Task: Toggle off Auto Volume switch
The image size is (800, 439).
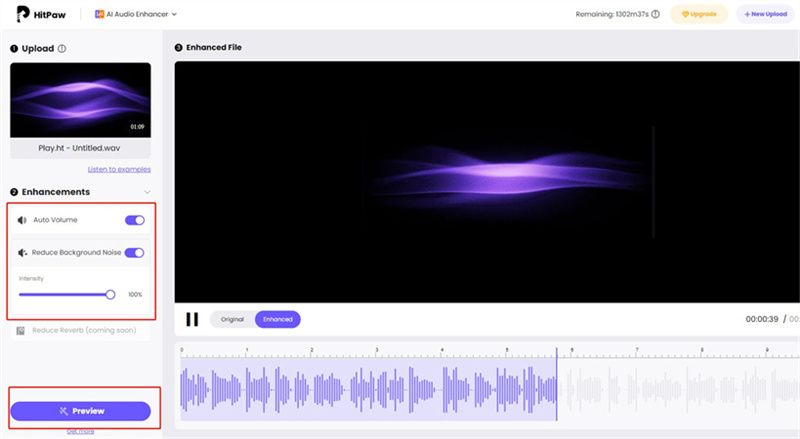Action: point(134,220)
